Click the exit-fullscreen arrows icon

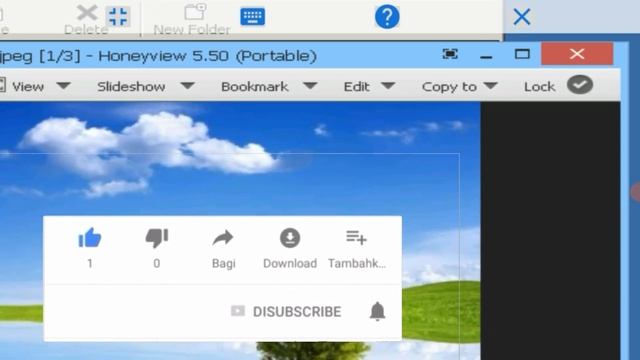[118, 17]
